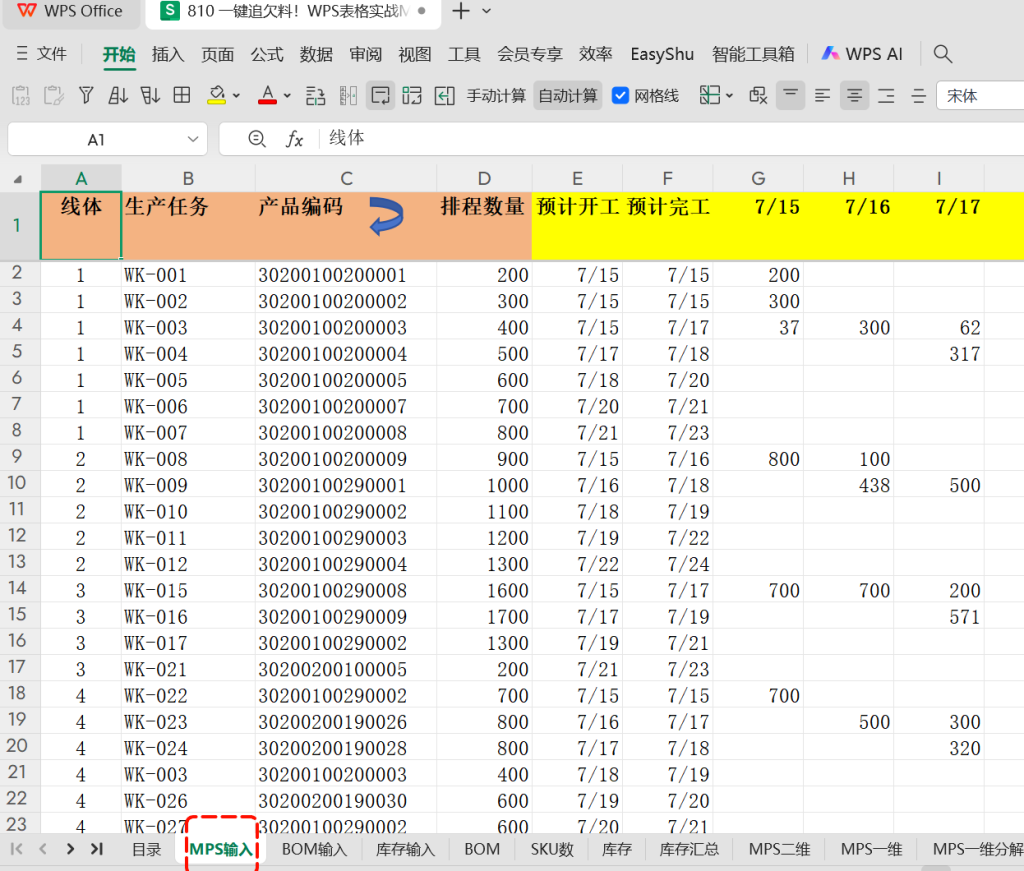Open the insert function fx button
This screenshot has height=871, width=1024.
click(x=295, y=138)
